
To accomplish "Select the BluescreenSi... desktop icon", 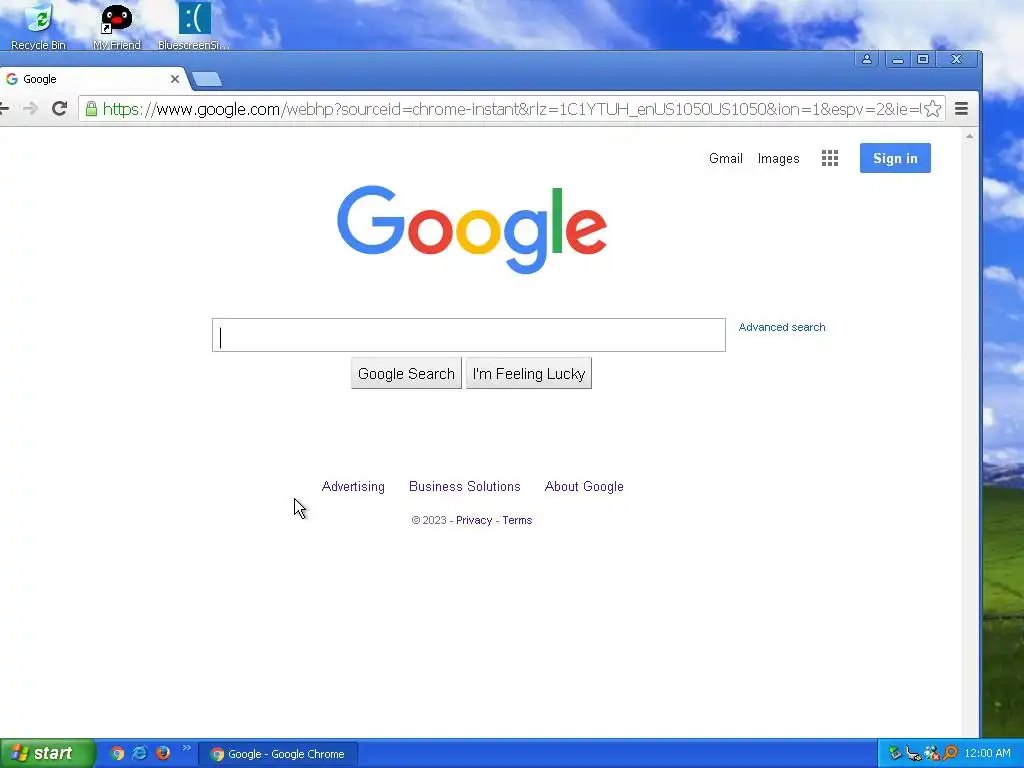I will [x=194, y=26].
